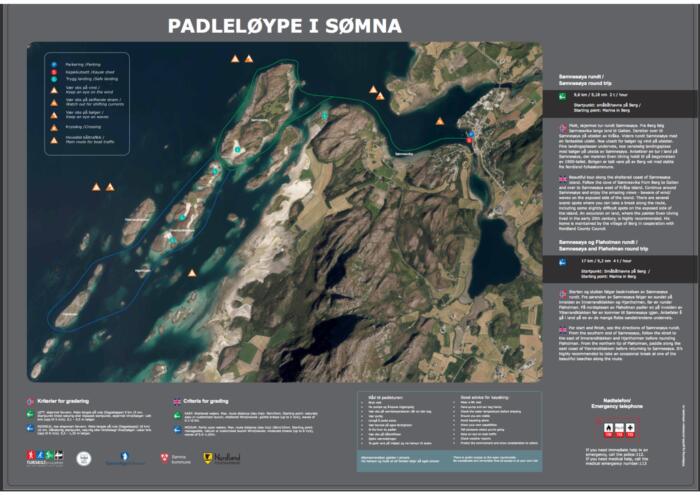The image size is (700, 495).
Task: Click the red kayak shed marker at Berg
Action: [x=469, y=141]
